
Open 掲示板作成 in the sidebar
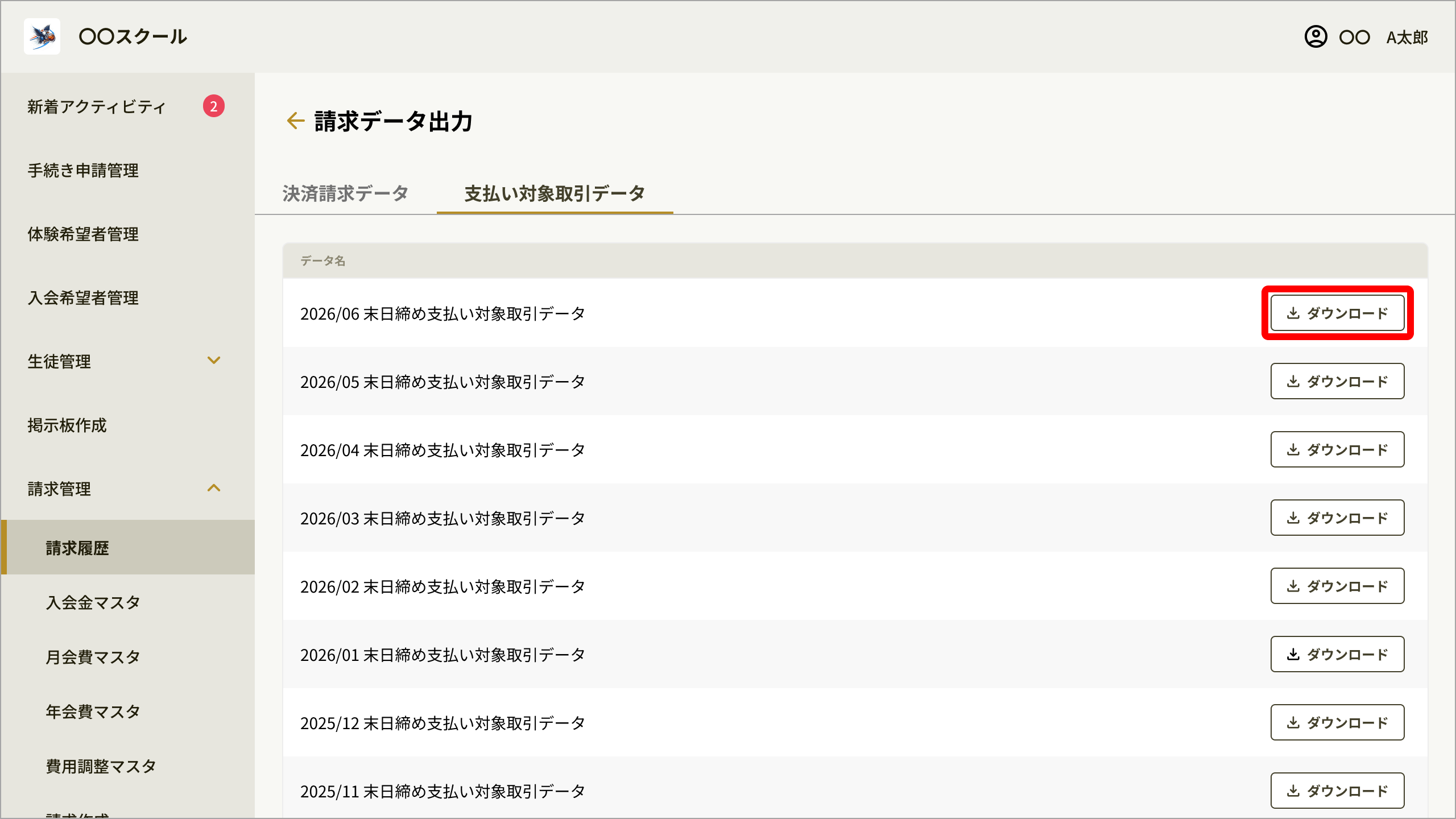67,425
